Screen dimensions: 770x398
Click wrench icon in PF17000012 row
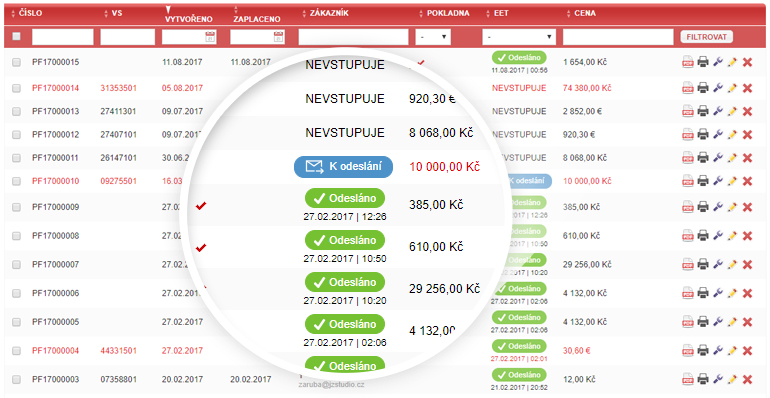tap(718, 134)
